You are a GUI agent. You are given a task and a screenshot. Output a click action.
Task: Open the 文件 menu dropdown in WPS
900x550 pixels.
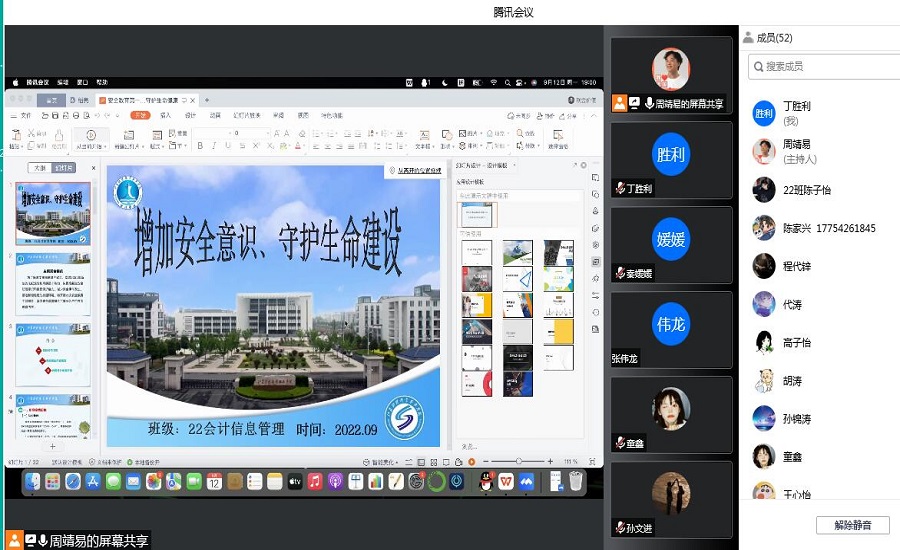tap(22, 115)
